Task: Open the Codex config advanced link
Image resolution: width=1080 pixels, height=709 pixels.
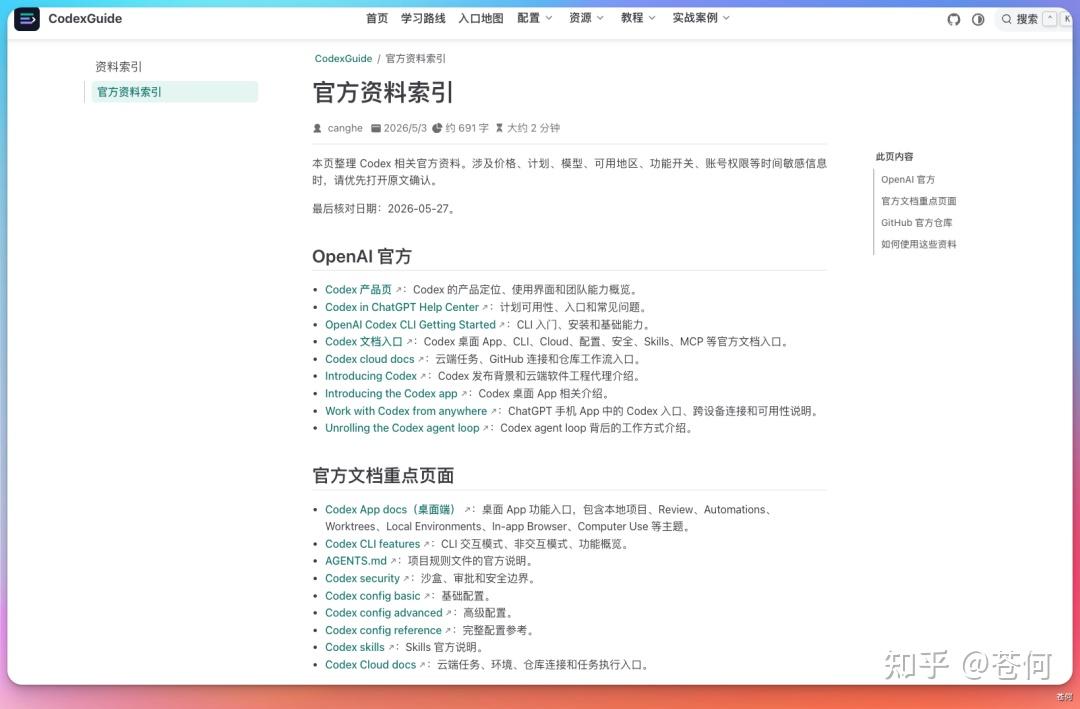Action: click(x=383, y=613)
